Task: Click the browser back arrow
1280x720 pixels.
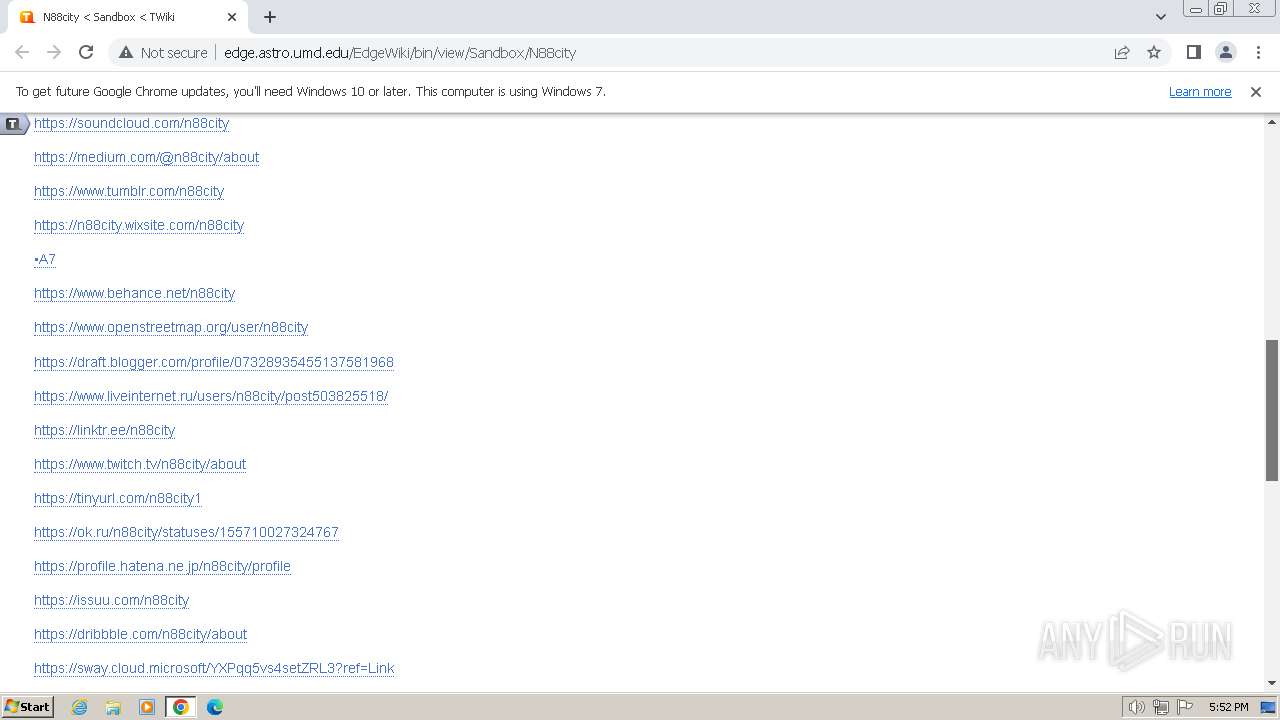Action: (x=22, y=52)
